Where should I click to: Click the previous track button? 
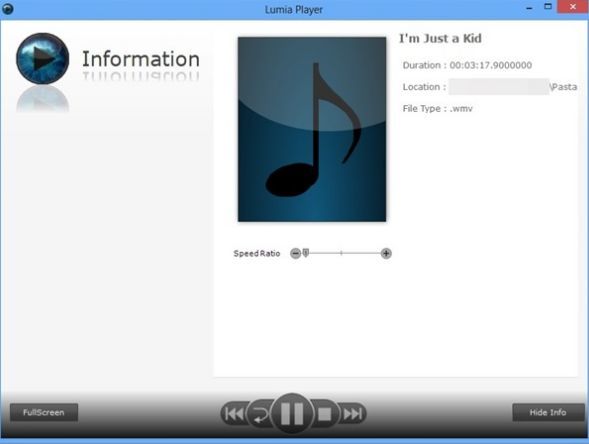[x=234, y=414]
